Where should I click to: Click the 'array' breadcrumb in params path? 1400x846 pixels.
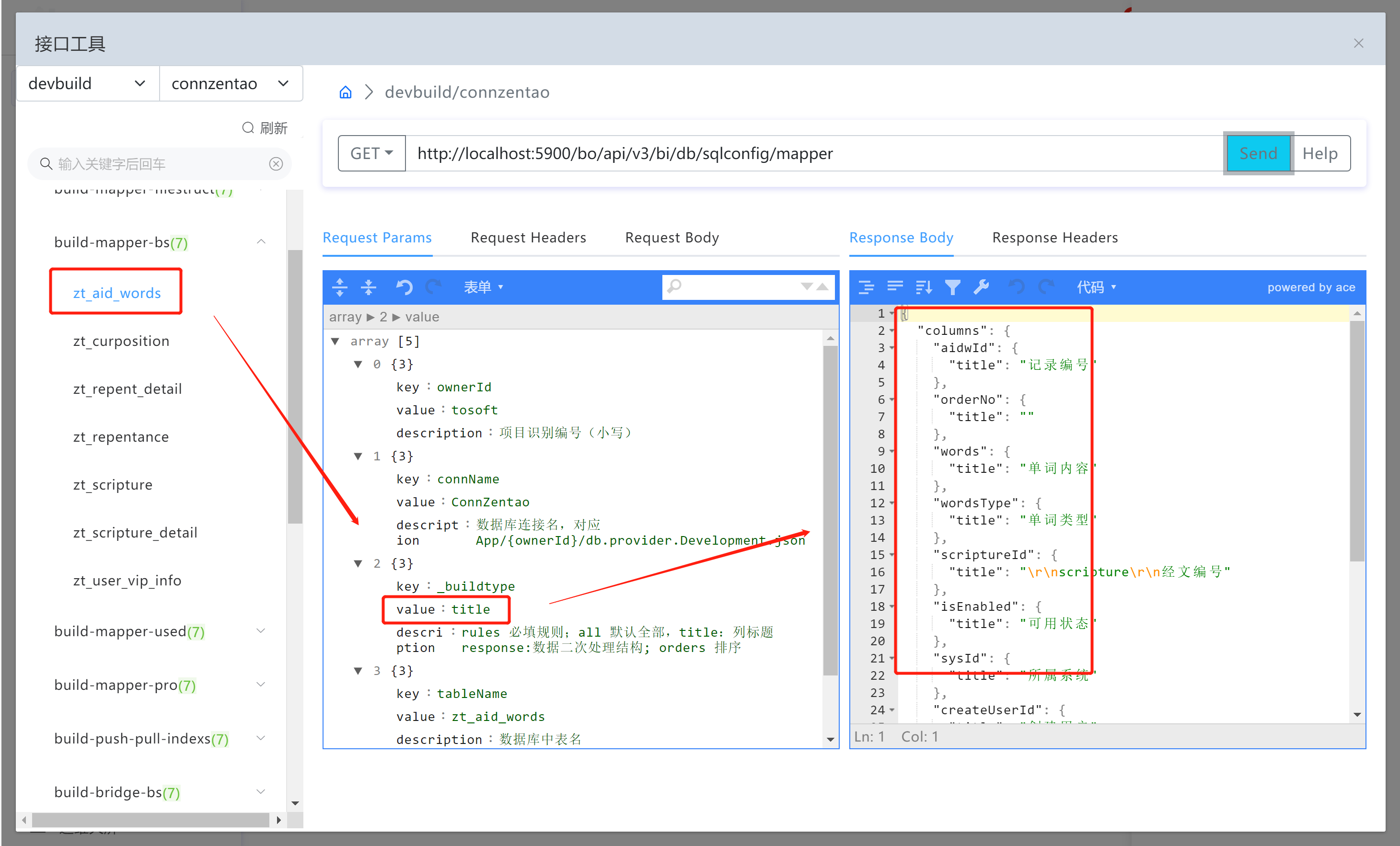[346, 317]
